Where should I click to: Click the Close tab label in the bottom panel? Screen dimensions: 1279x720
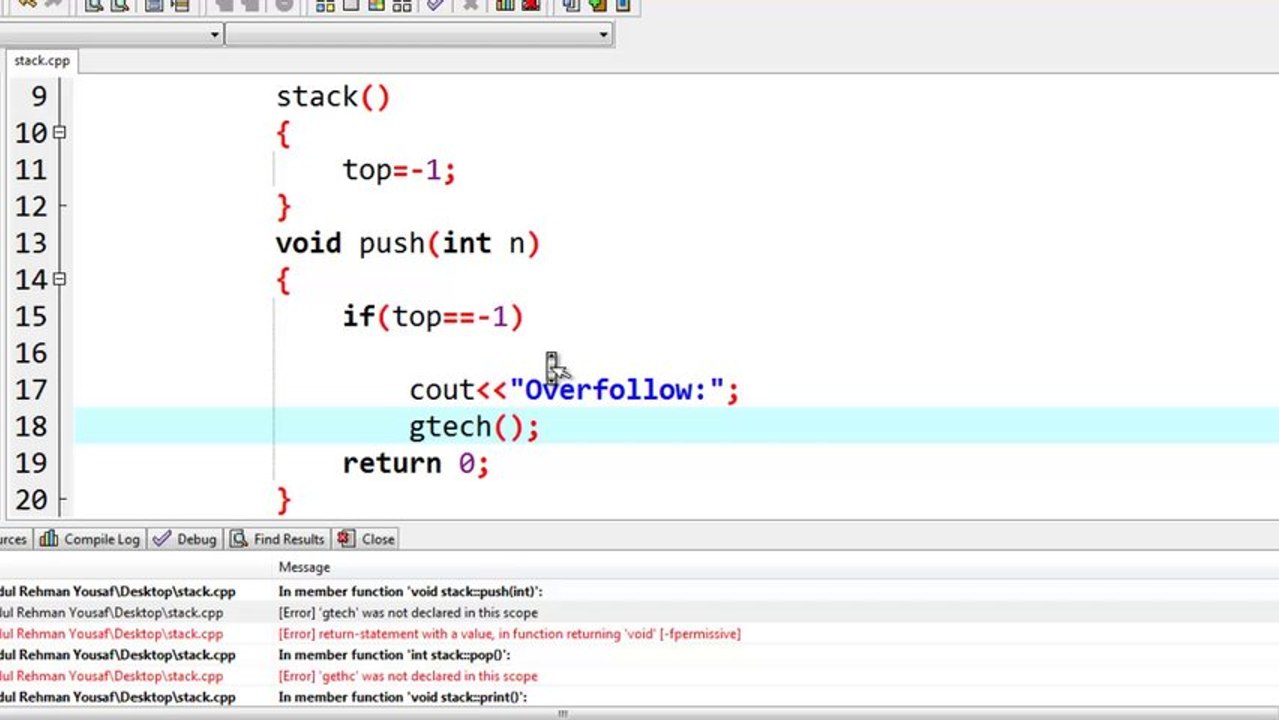[378, 539]
